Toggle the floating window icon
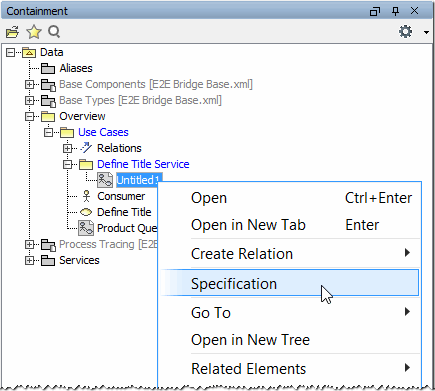Image resolution: width=435 pixels, height=391 pixels. 375,12
